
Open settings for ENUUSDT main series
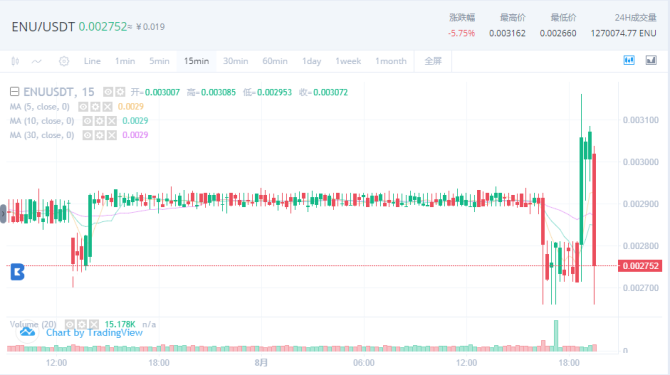point(120,92)
